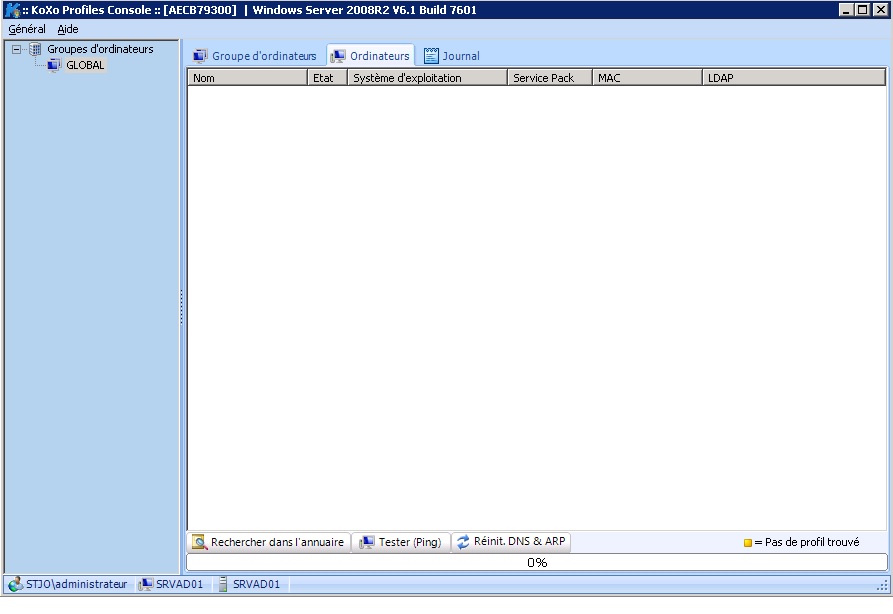Click Réinit. DNS & ARP button
Viewport: 893px width, 614px height.
pos(511,542)
